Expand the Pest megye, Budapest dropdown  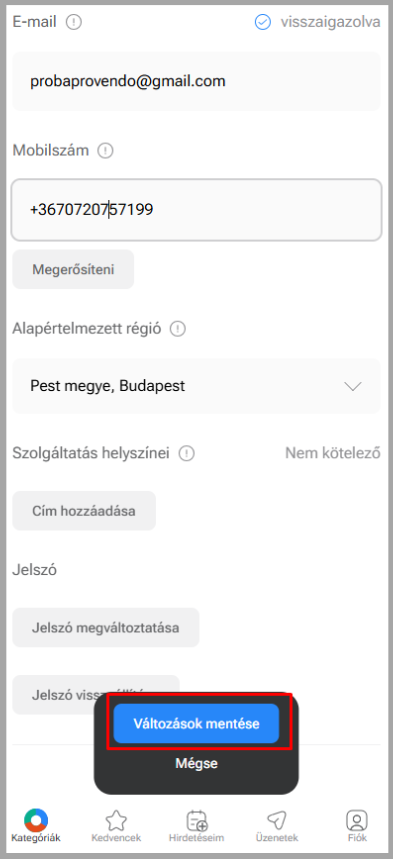click(x=196, y=386)
